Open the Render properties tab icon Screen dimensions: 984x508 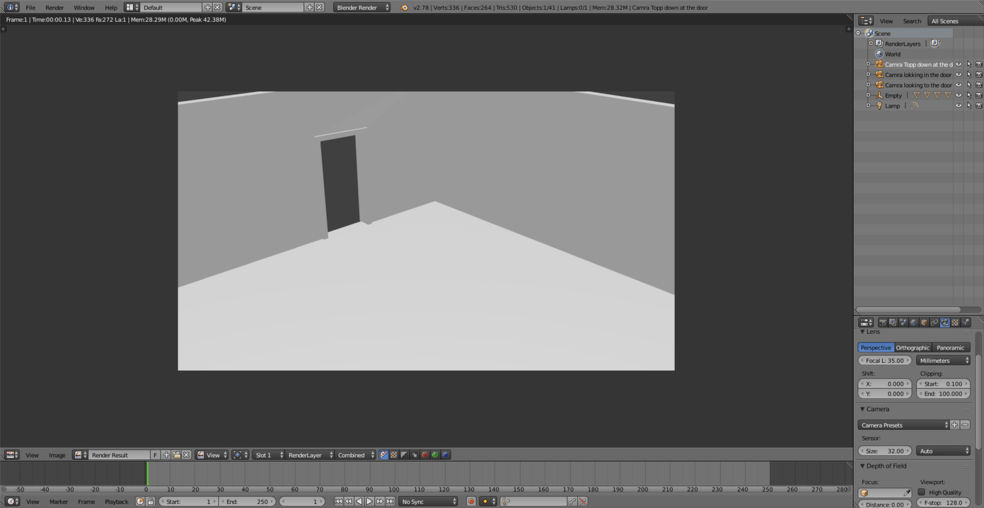[882, 322]
